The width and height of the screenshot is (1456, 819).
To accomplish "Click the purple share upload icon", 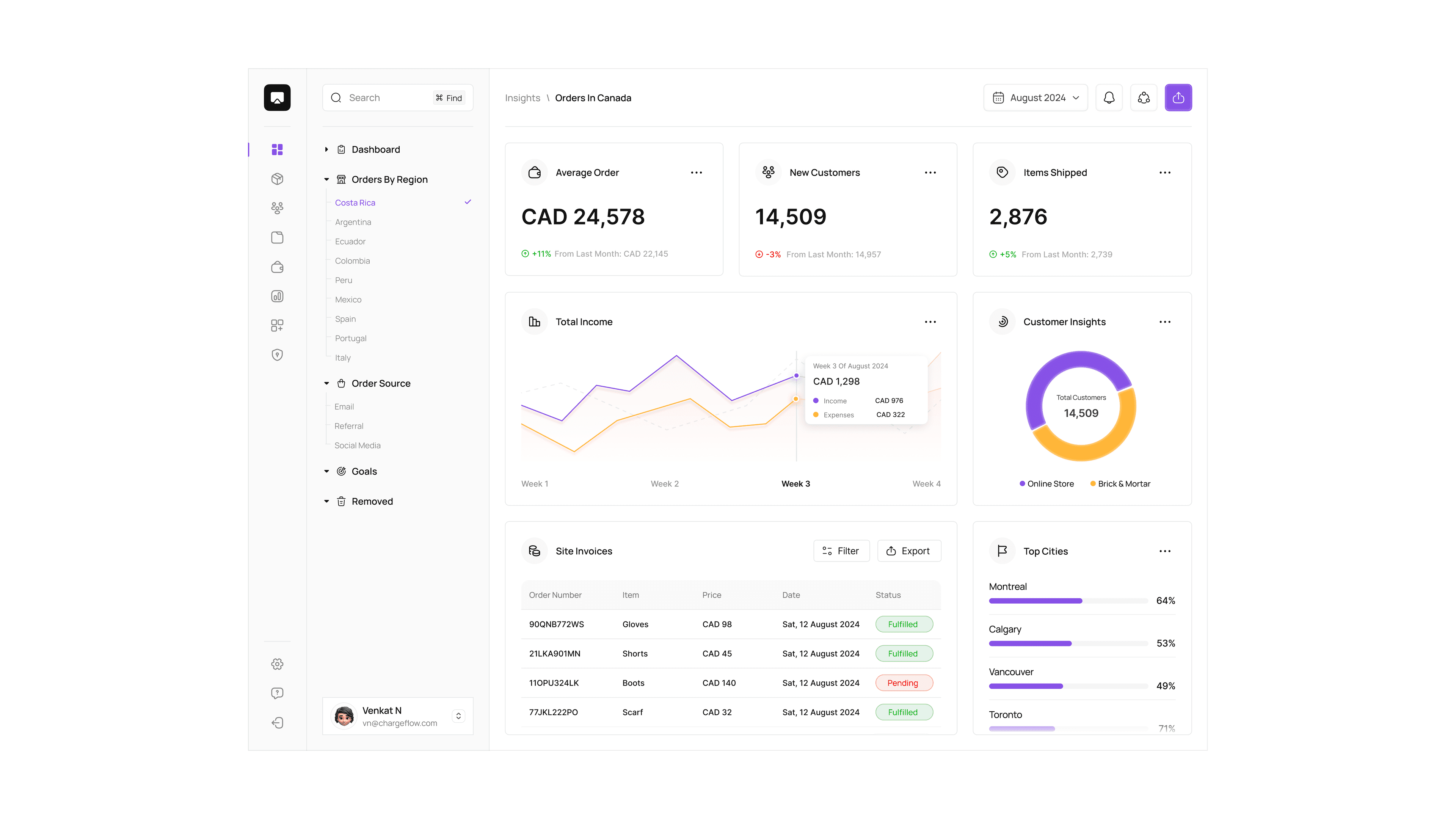I will point(1178,98).
